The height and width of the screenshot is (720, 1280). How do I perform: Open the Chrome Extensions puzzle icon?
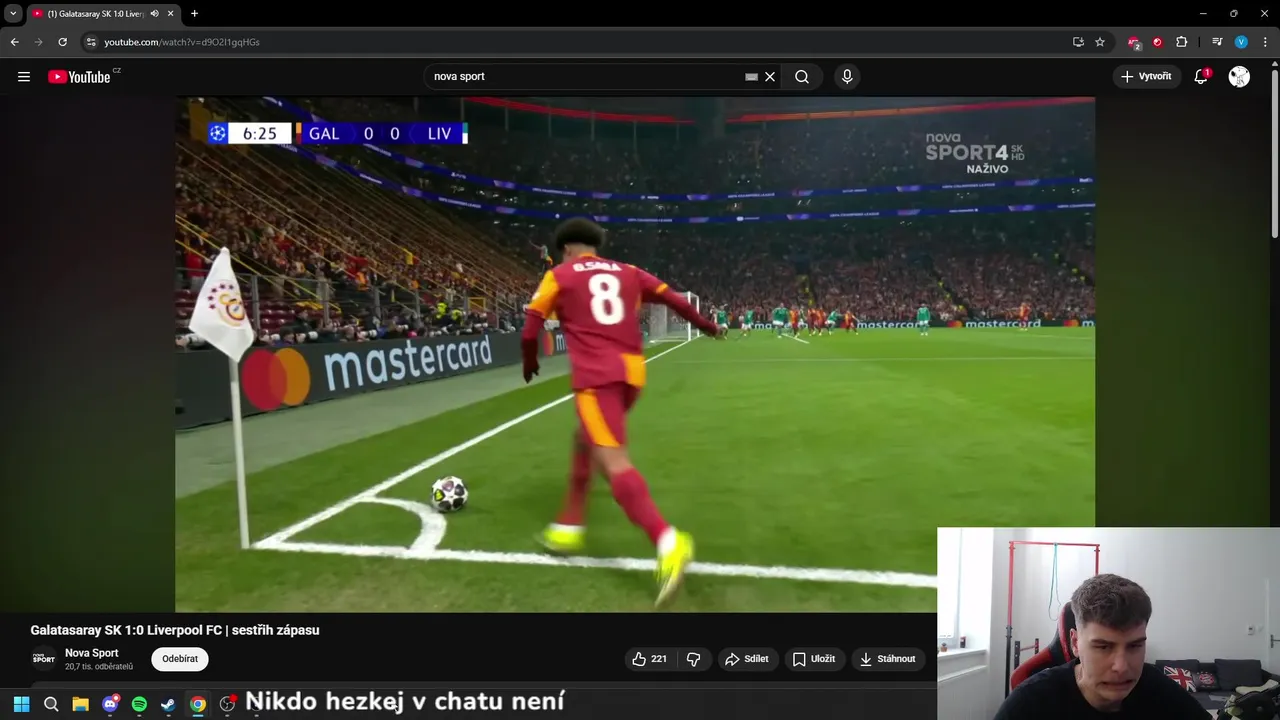pyautogui.click(x=1182, y=42)
